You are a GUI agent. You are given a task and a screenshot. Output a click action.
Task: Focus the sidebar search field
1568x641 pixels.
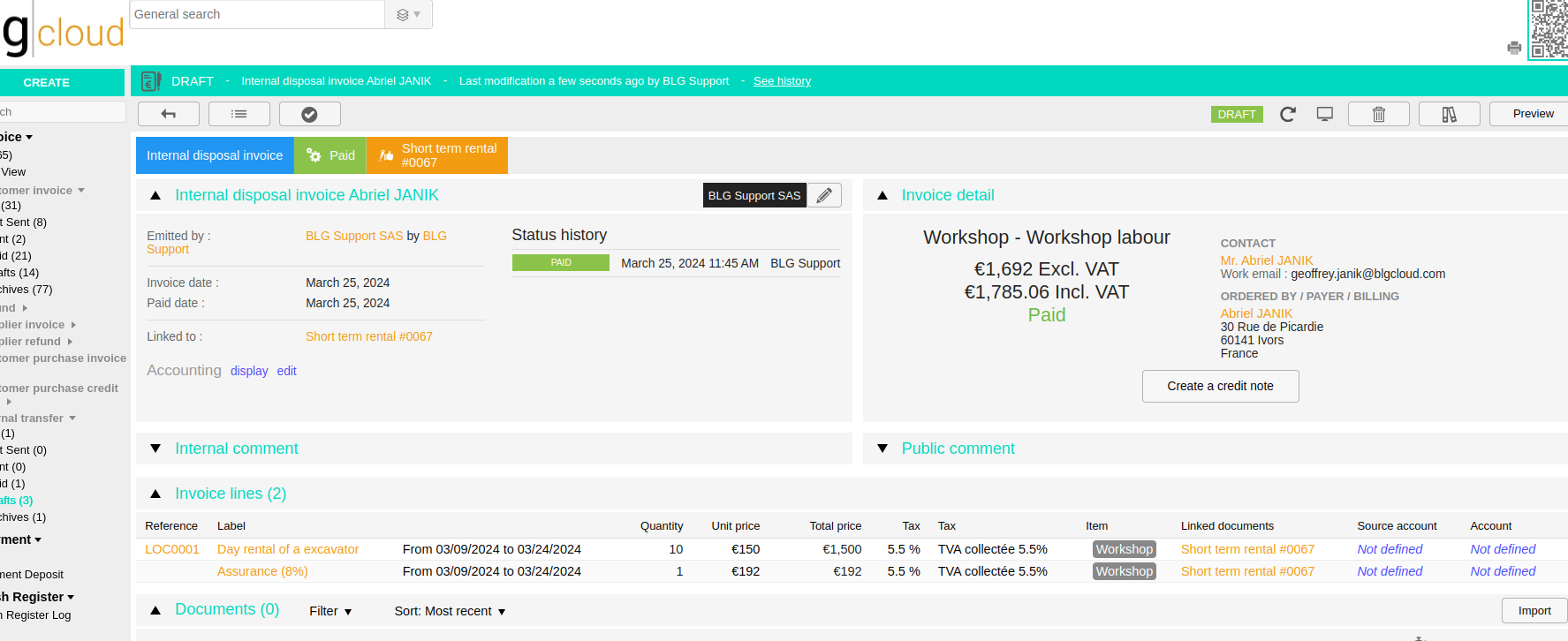pos(63,112)
